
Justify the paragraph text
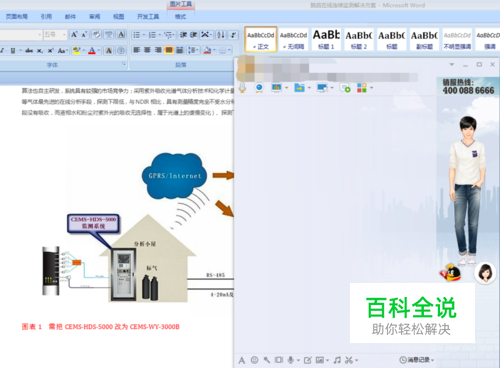[169, 50]
